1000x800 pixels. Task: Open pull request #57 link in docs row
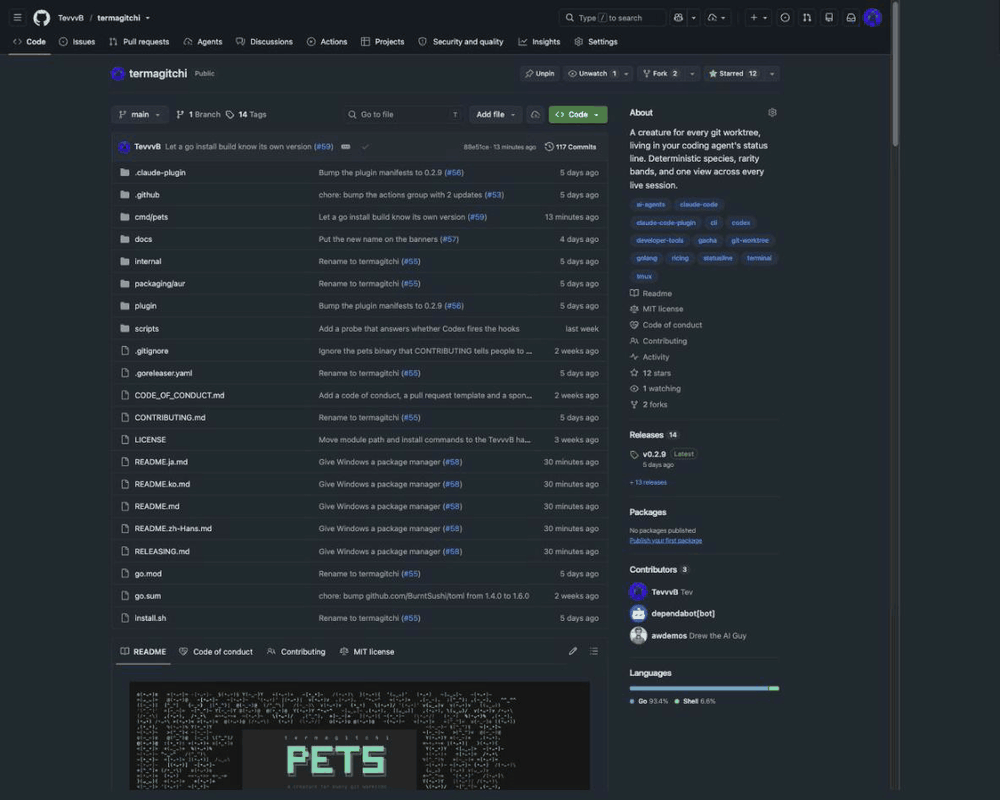(449, 239)
